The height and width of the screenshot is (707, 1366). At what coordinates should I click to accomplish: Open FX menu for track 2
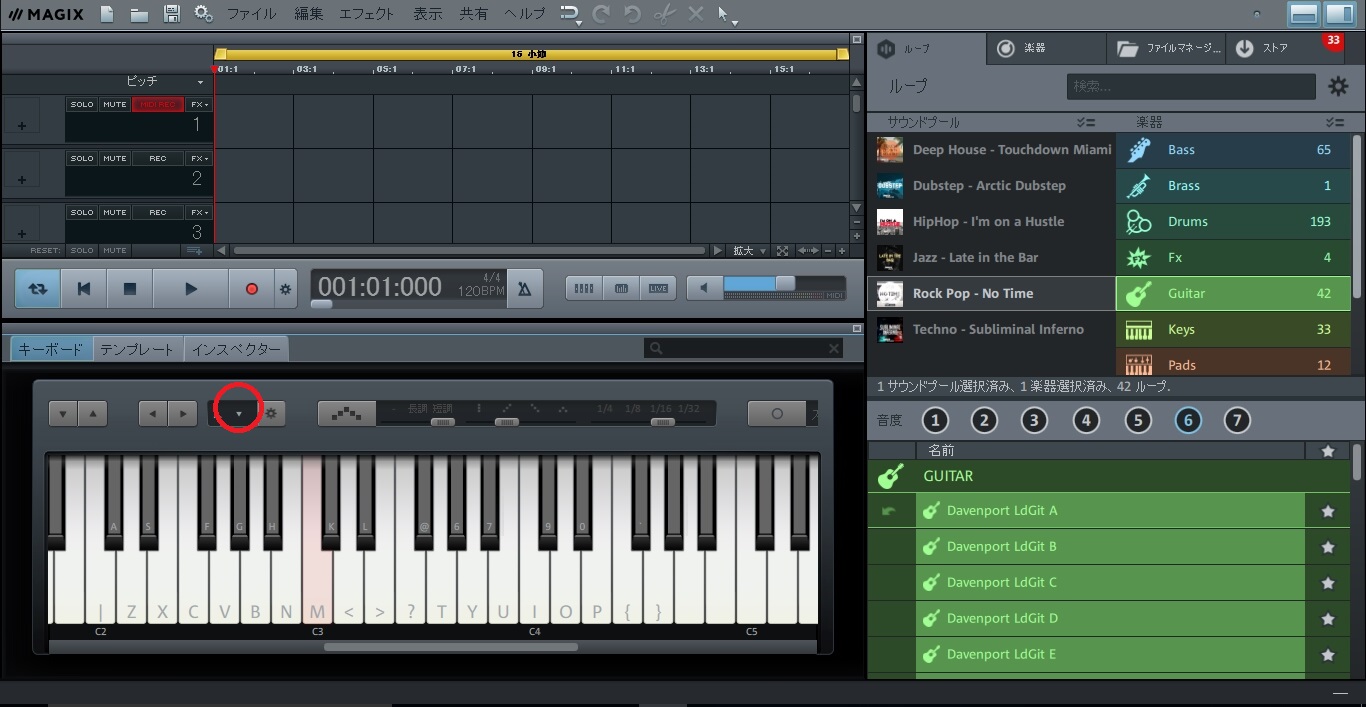coord(199,158)
